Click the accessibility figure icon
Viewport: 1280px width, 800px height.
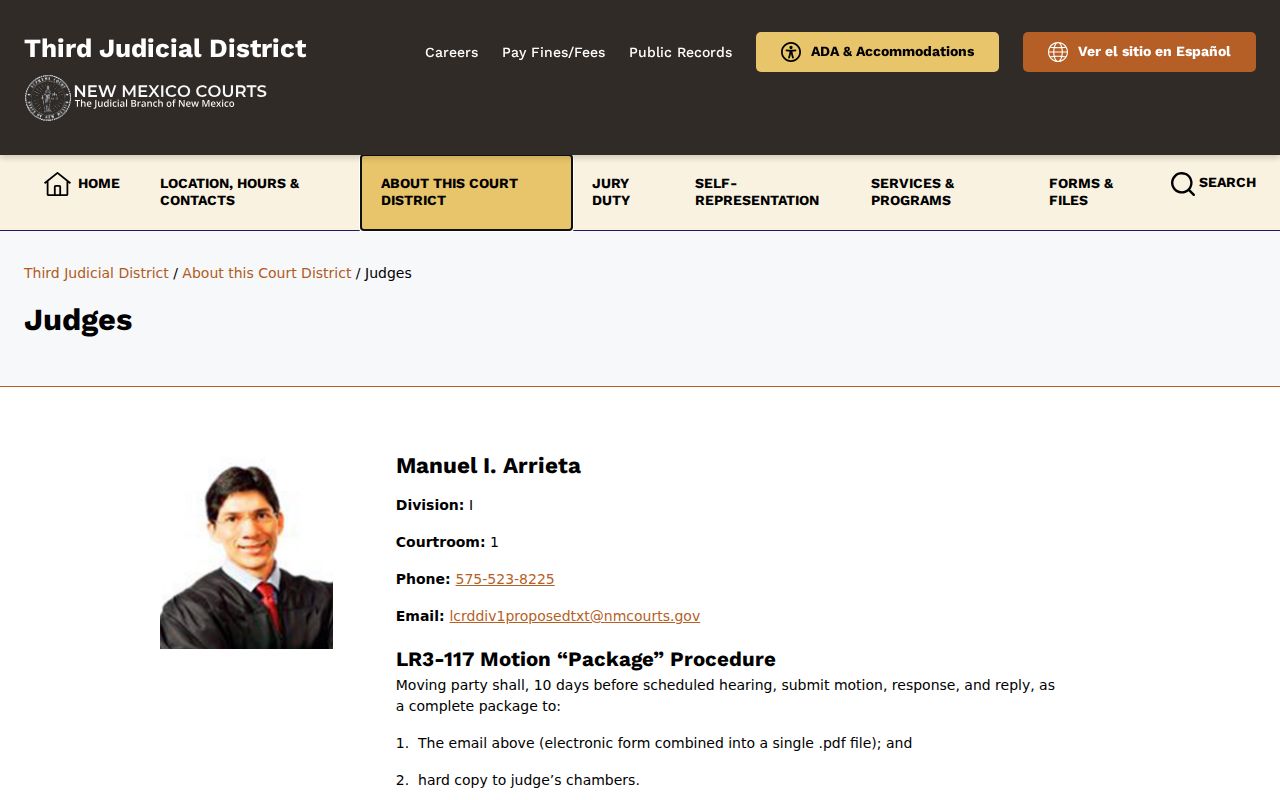[x=791, y=52]
